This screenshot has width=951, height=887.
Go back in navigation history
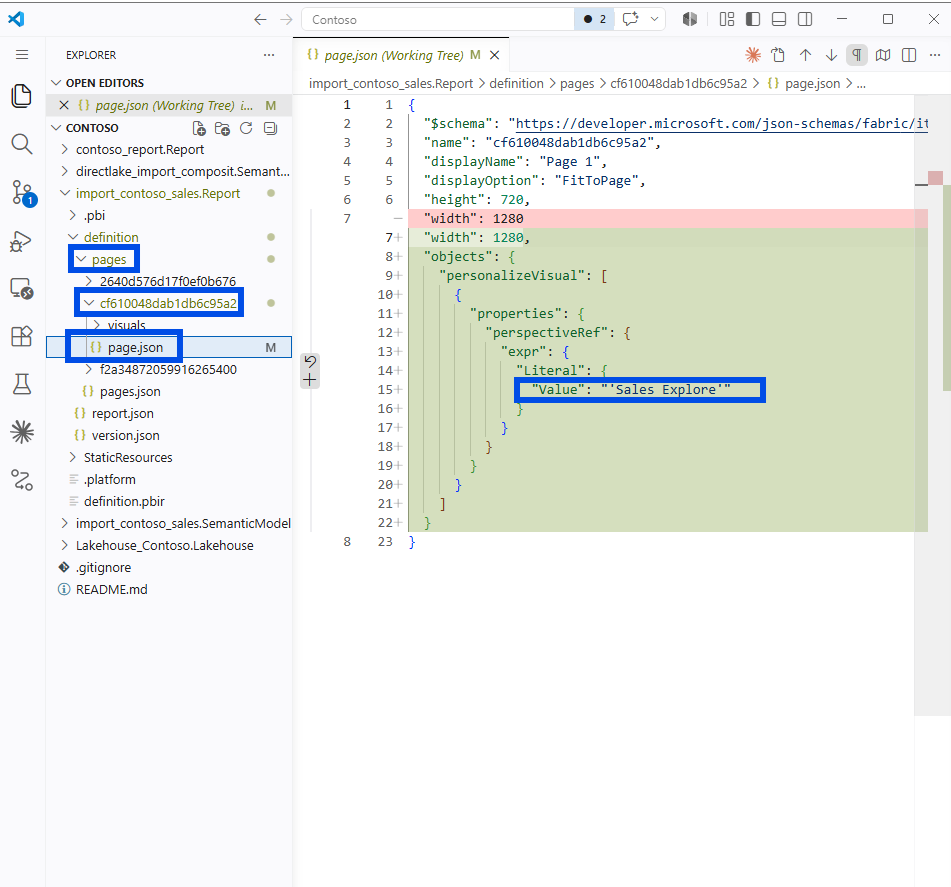(x=260, y=19)
